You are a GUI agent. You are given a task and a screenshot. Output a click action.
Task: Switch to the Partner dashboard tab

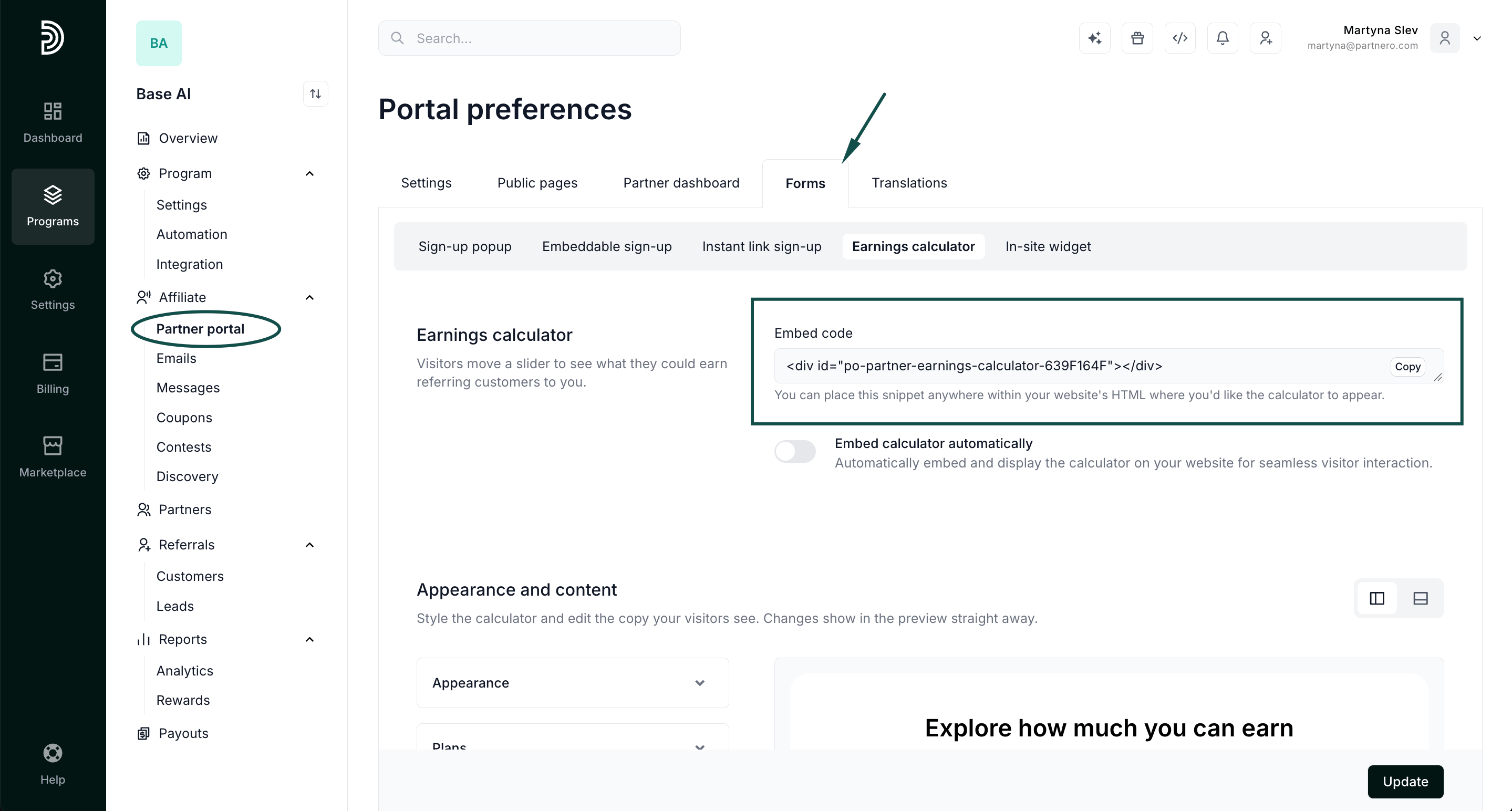click(x=681, y=183)
